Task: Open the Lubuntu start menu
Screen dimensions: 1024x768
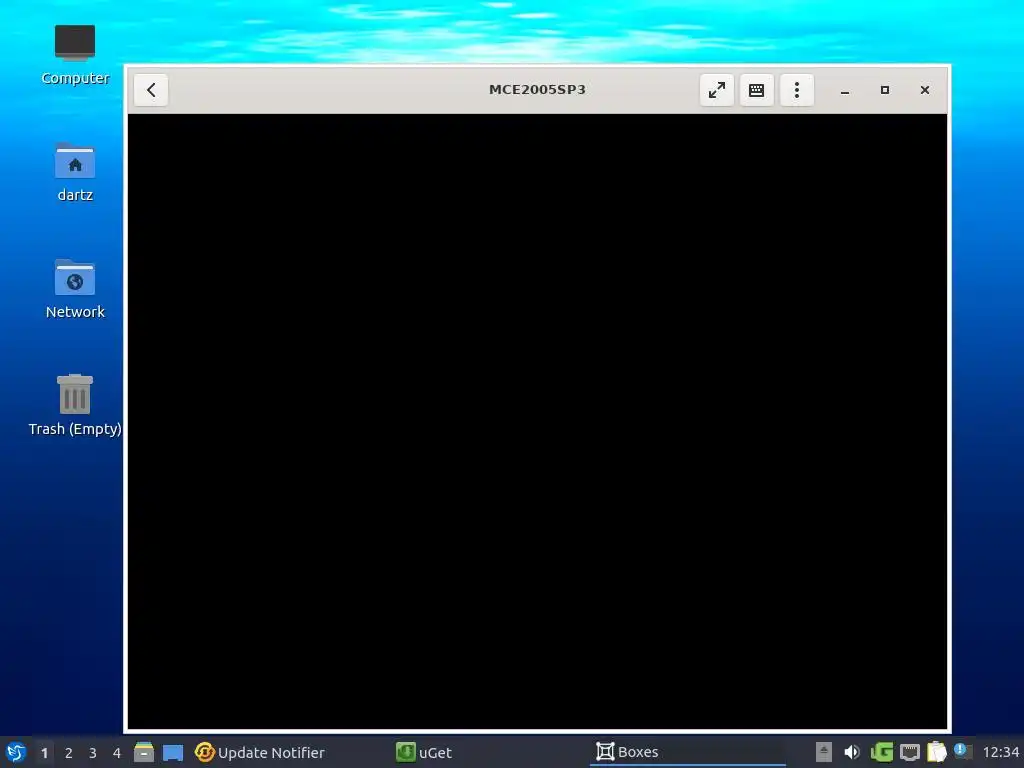Action: point(16,752)
